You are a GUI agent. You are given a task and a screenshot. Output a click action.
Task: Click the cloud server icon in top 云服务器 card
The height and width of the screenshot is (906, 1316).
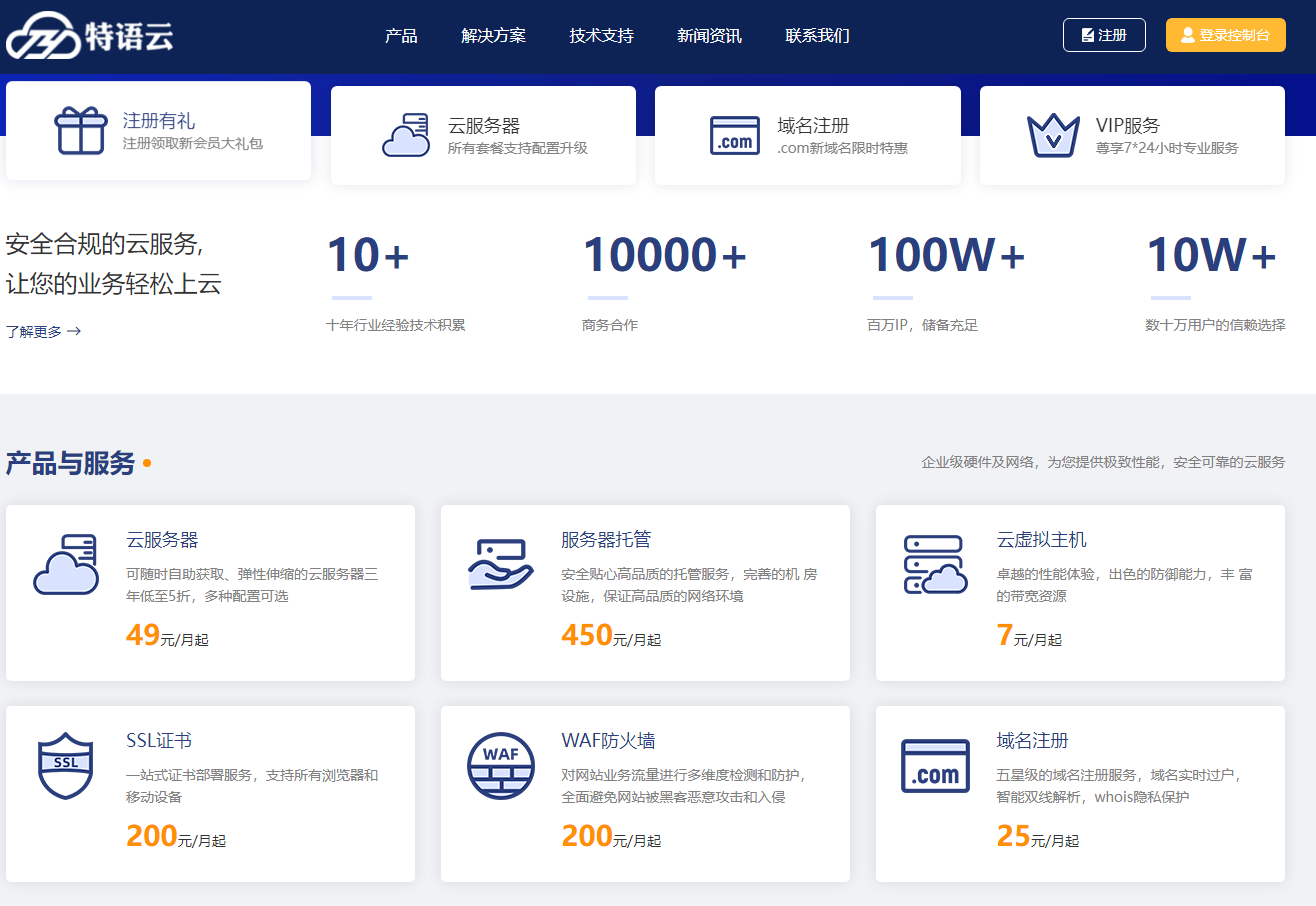[406, 135]
